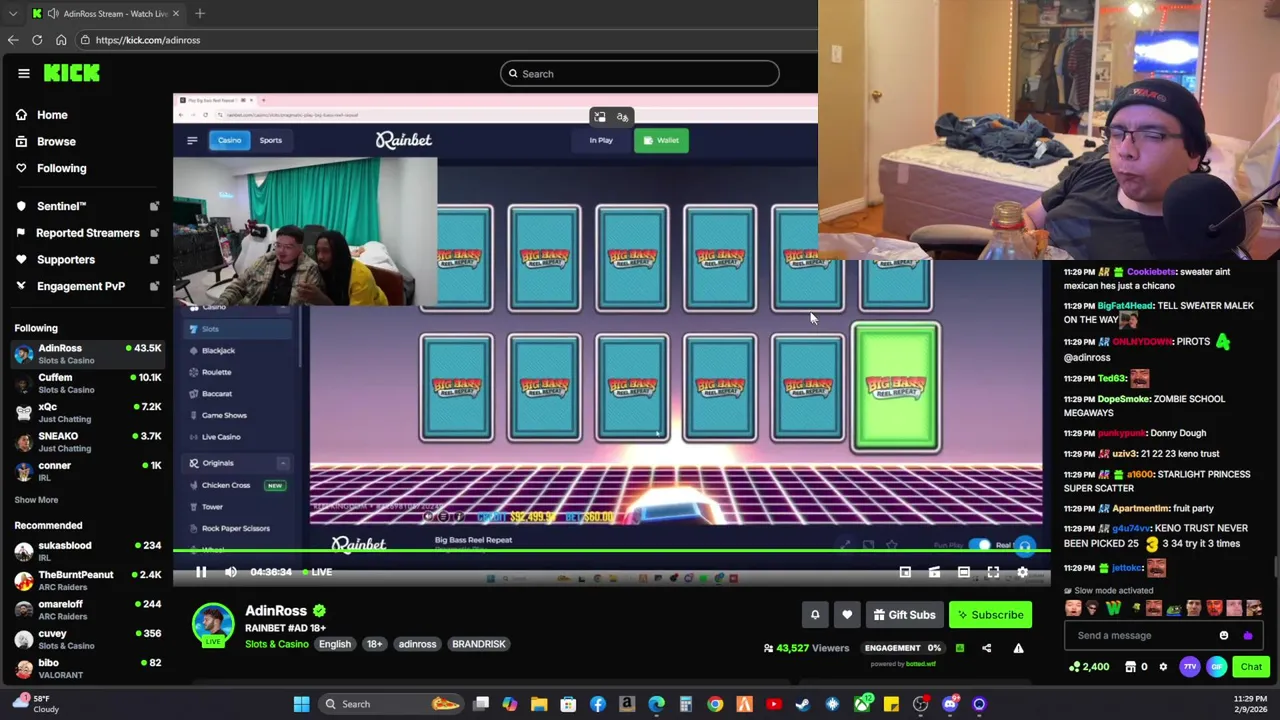The image size is (1280, 720).
Task: Click Gift Subs button
Action: (904, 615)
